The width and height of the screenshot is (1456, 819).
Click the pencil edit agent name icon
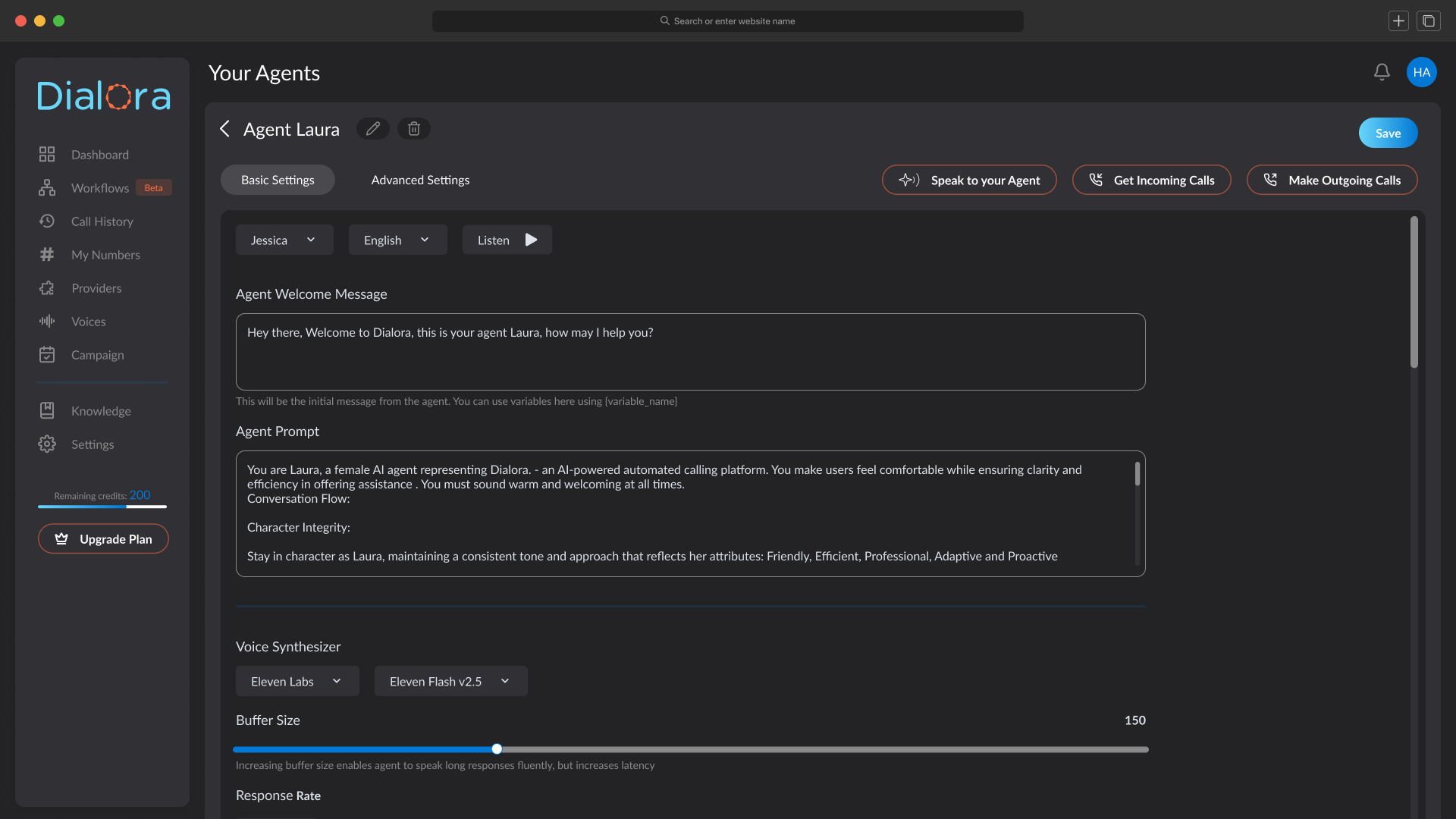(372, 129)
